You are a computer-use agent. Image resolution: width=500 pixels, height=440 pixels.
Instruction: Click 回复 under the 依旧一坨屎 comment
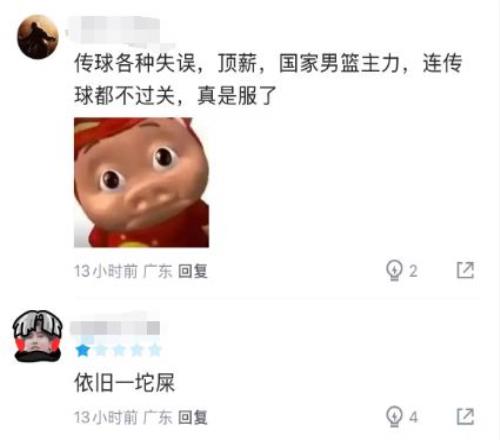coord(193,417)
